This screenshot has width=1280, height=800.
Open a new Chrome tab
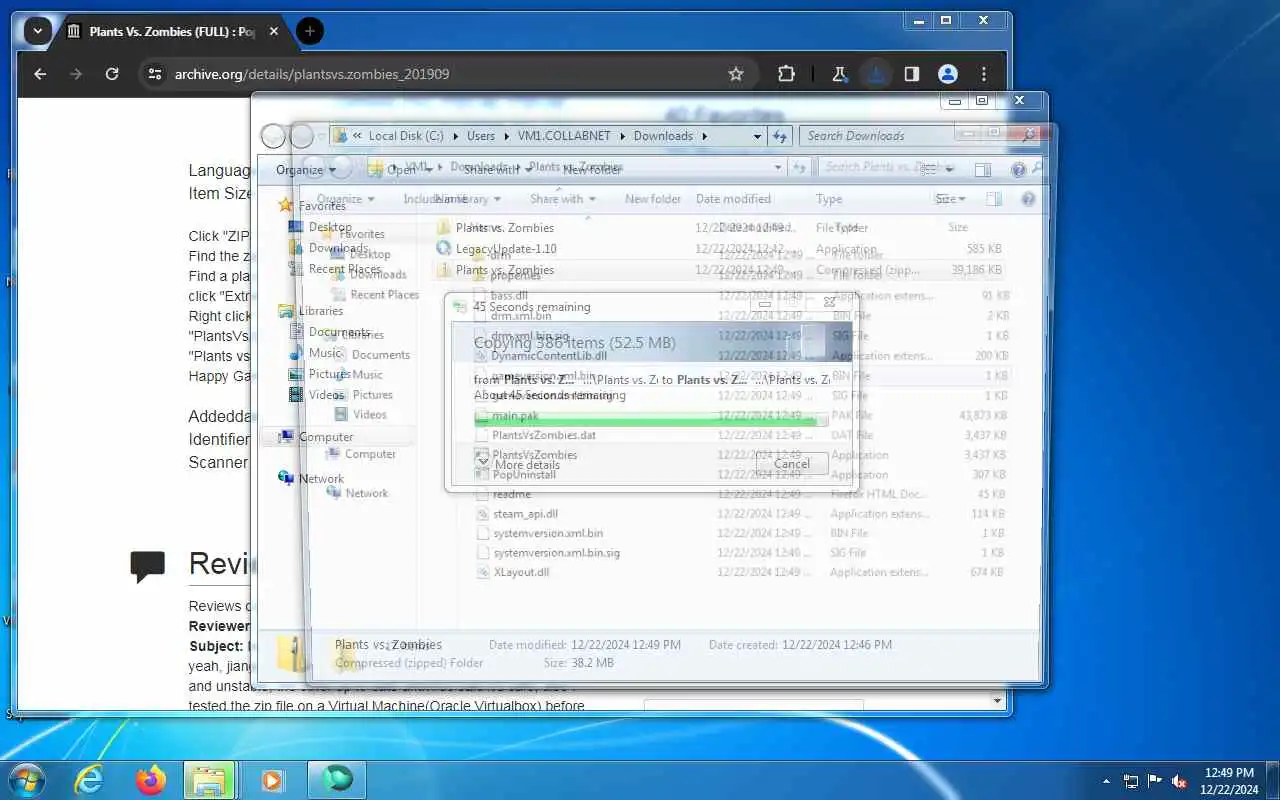(x=310, y=31)
